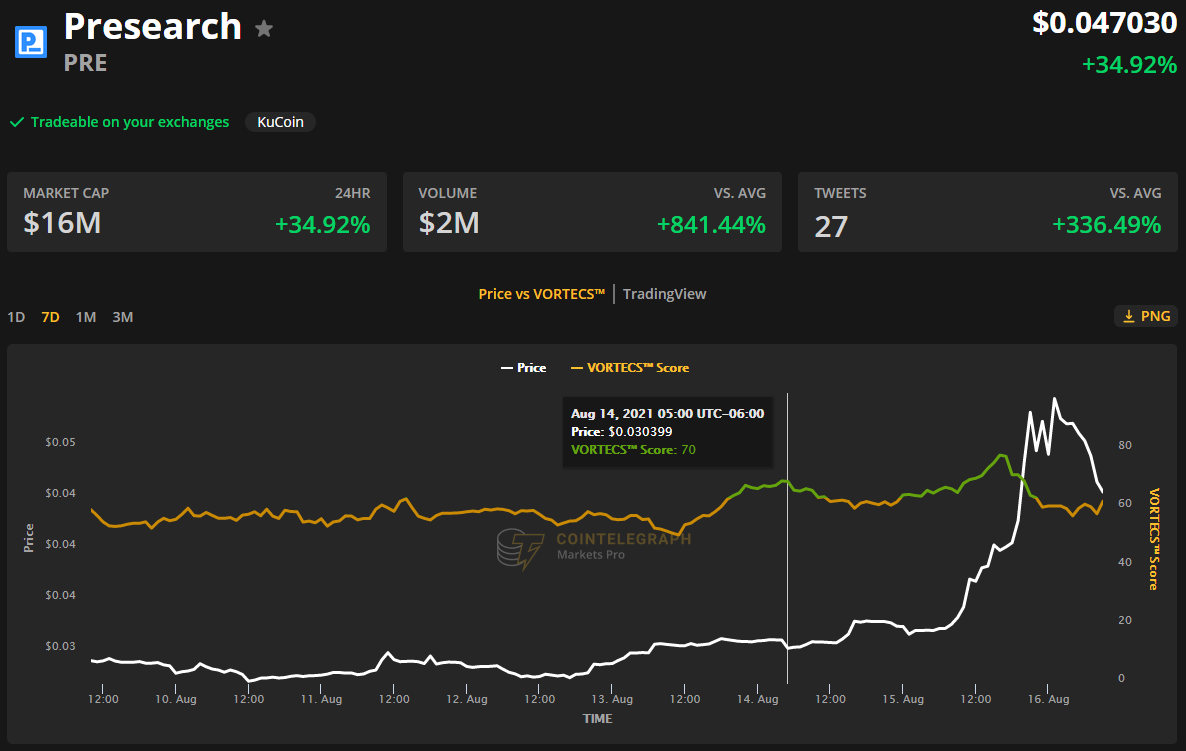Toggle the Price series in chart legend
The width and height of the screenshot is (1186, 751).
[523, 368]
